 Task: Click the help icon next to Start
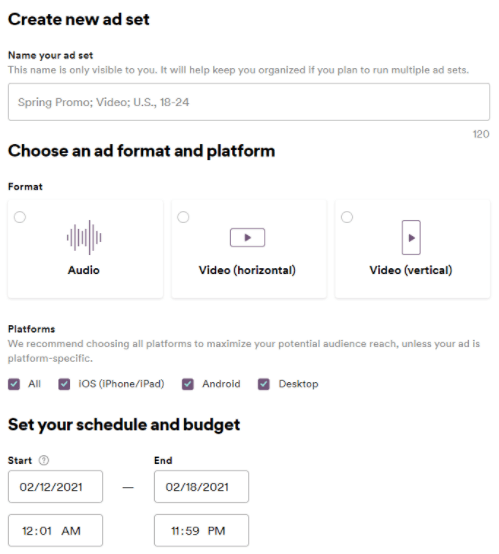[x=44, y=460]
